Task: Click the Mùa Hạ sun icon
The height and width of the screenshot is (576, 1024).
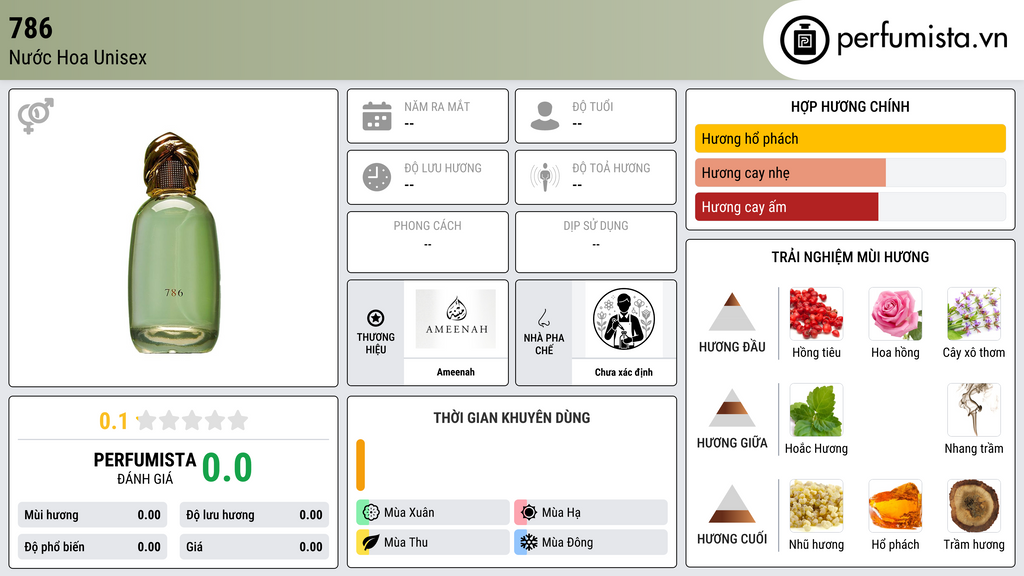Action: (529, 512)
